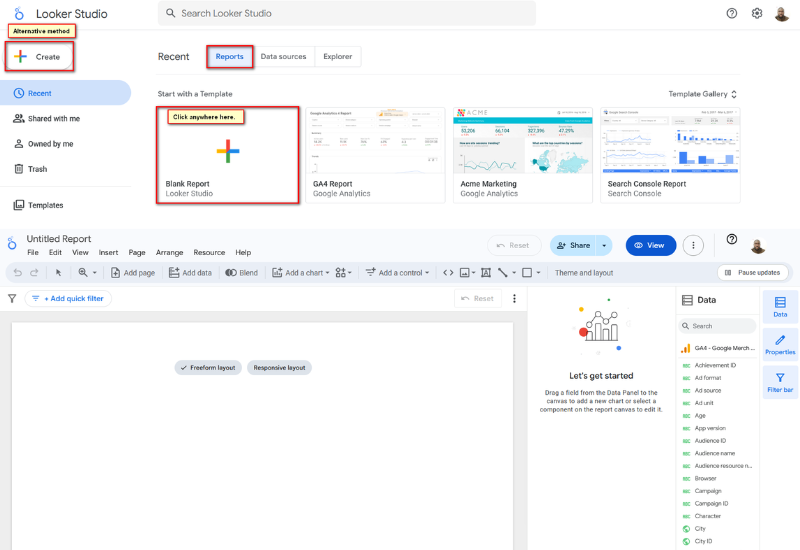Image resolution: width=800 pixels, height=550 pixels.
Task: Select Responsive layout chip
Action: (279, 368)
